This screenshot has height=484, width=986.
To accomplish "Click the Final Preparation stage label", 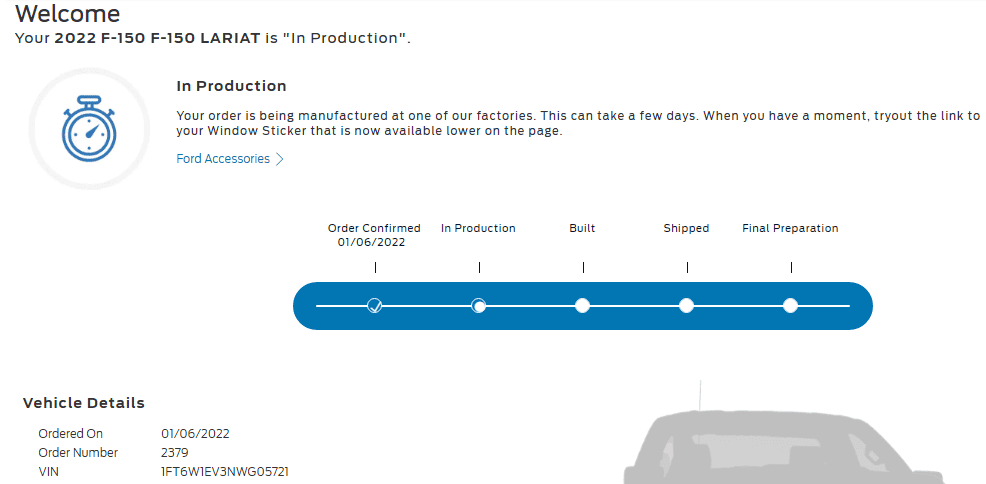I will pyautogui.click(x=790, y=228).
